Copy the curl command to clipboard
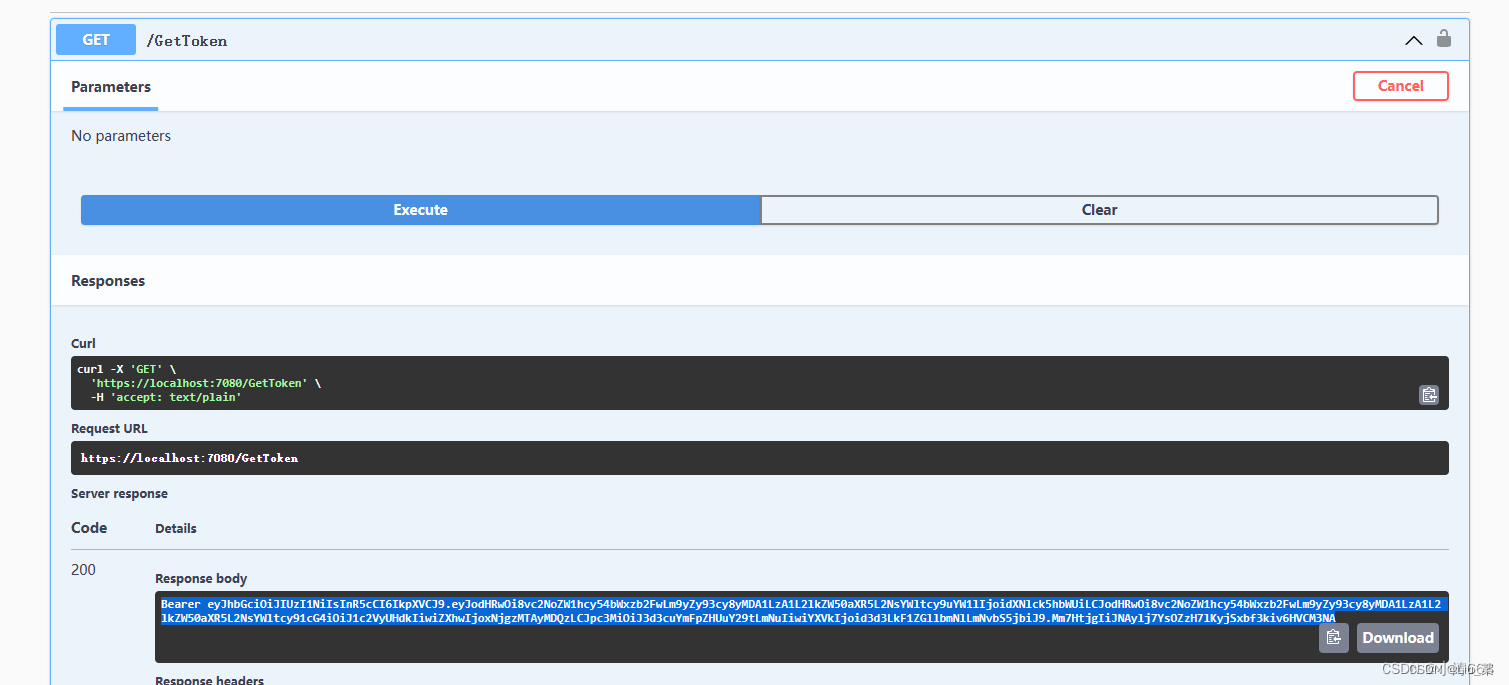1509x685 pixels. [x=1429, y=395]
